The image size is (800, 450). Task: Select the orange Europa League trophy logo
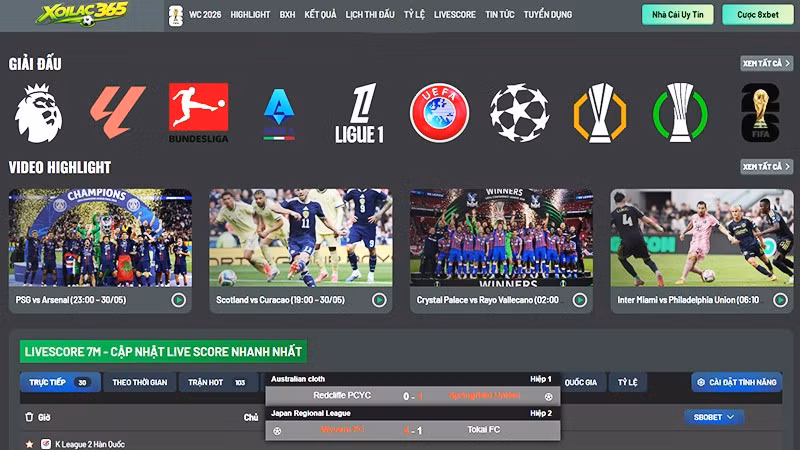[x=600, y=113]
